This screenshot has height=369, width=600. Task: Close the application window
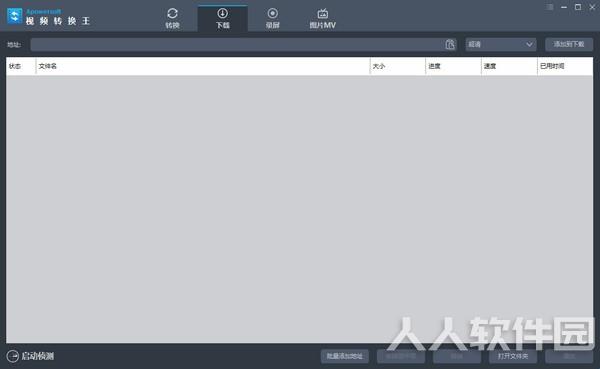point(592,7)
